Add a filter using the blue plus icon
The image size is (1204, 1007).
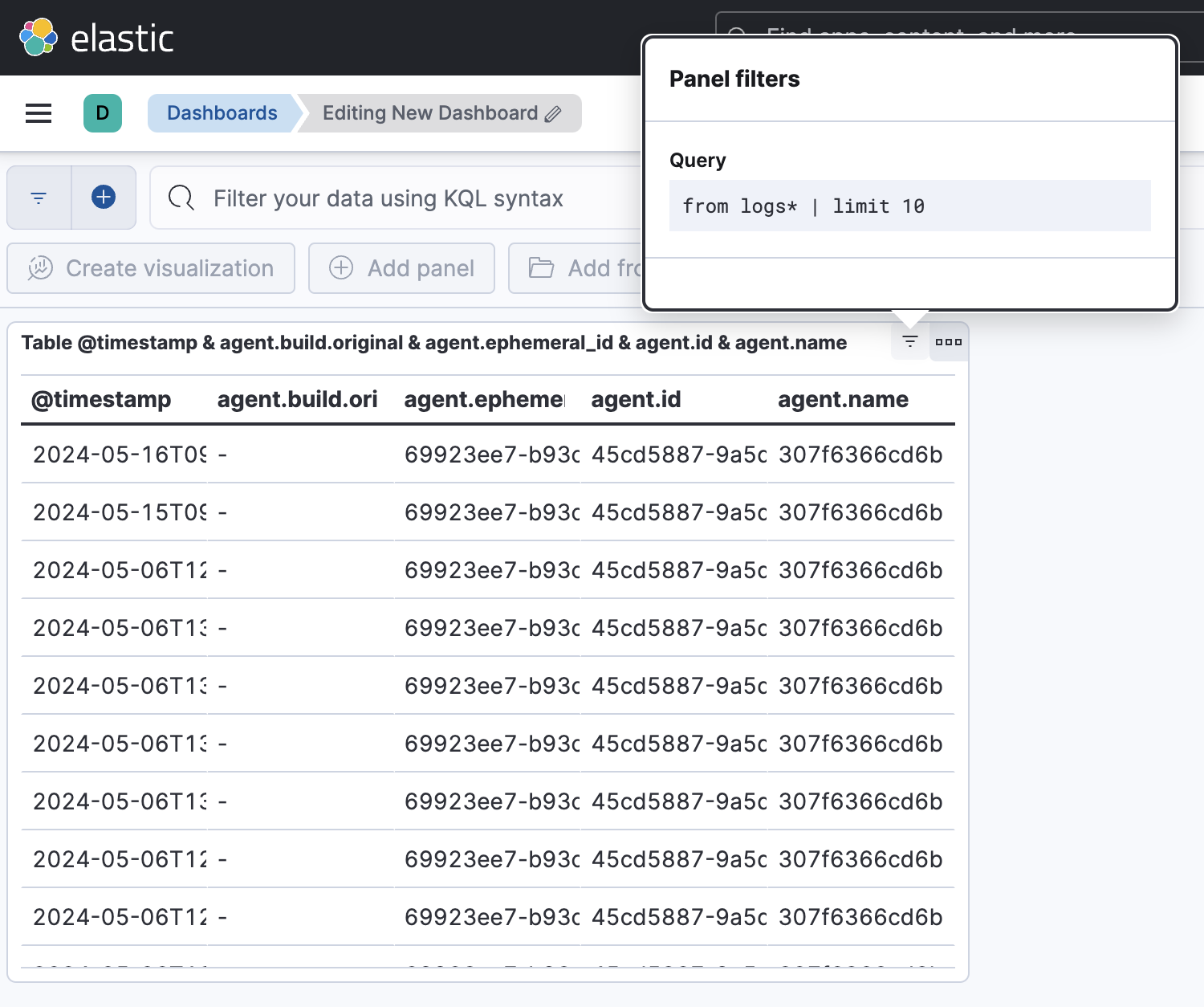(103, 197)
